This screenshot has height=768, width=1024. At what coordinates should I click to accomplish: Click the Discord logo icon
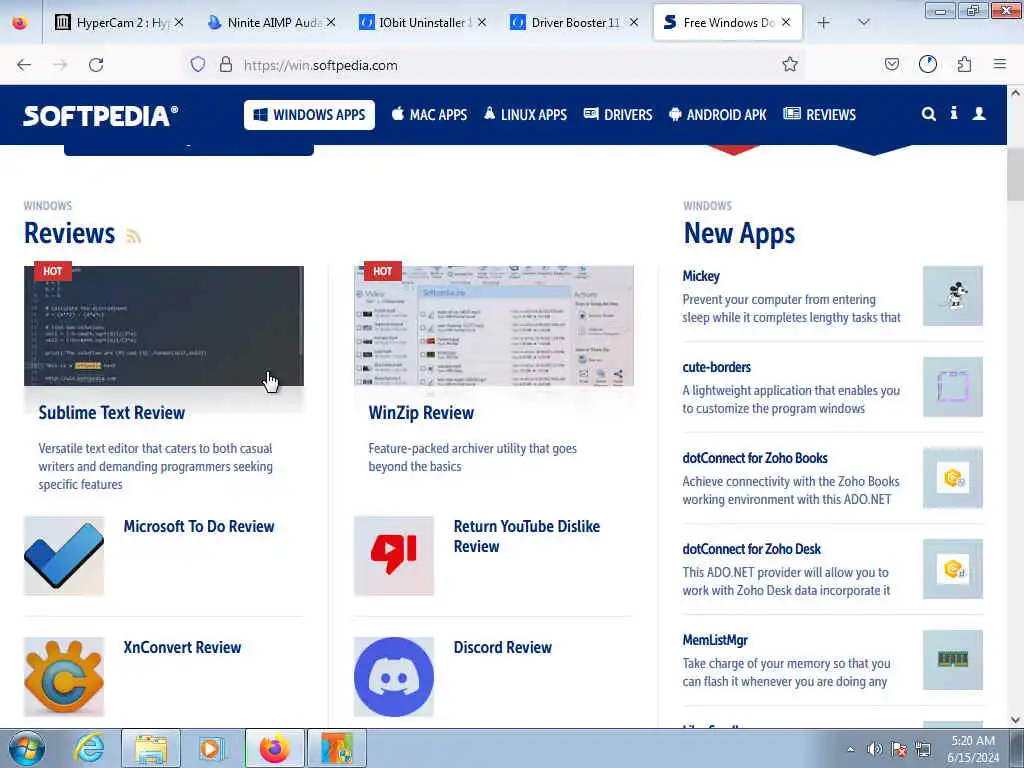(394, 677)
